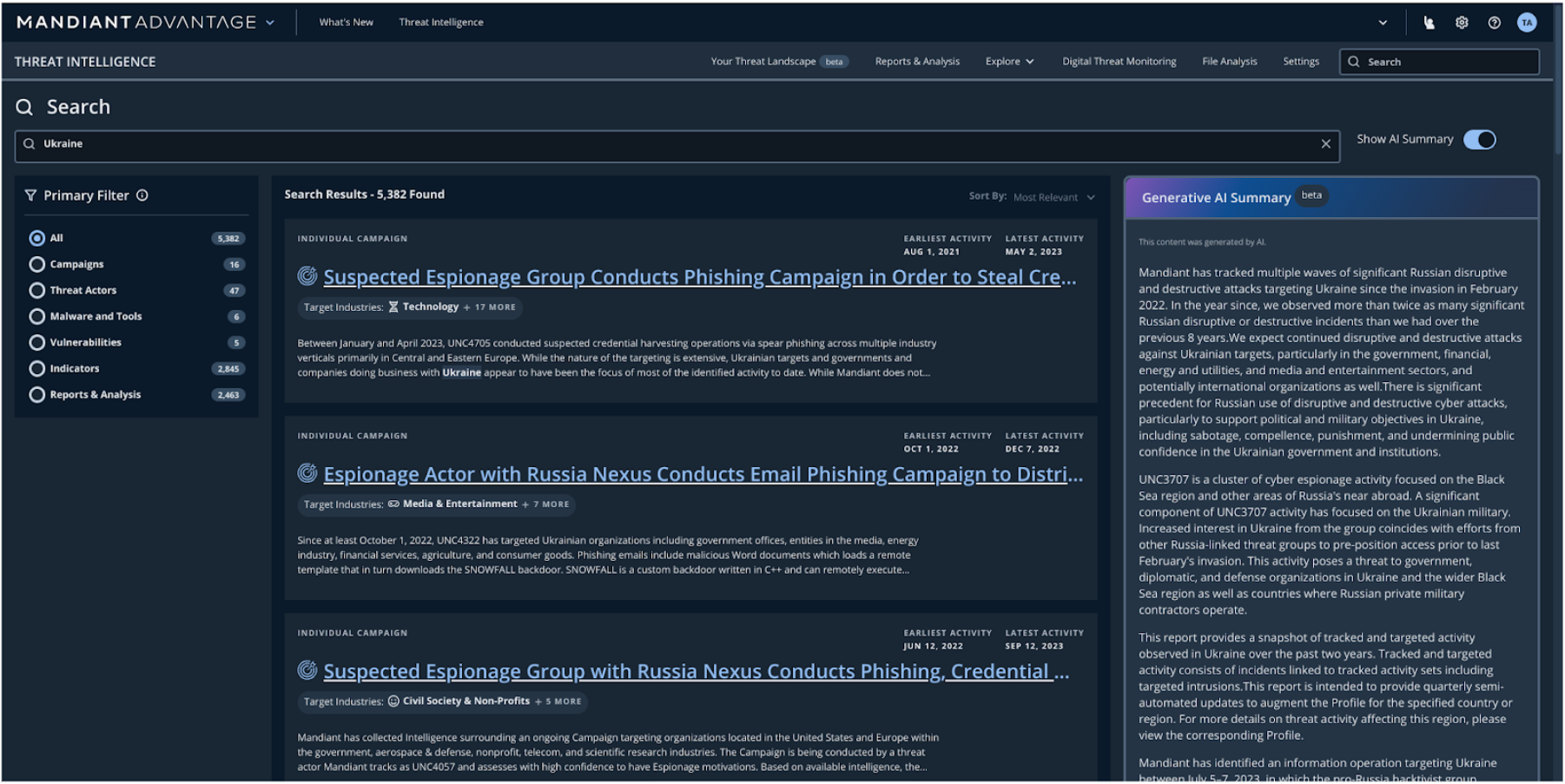Open result Suspected Espionage Group with Russia Nexus
This screenshot has width=1565, height=784.
pyautogui.click(x=697, y=671)
